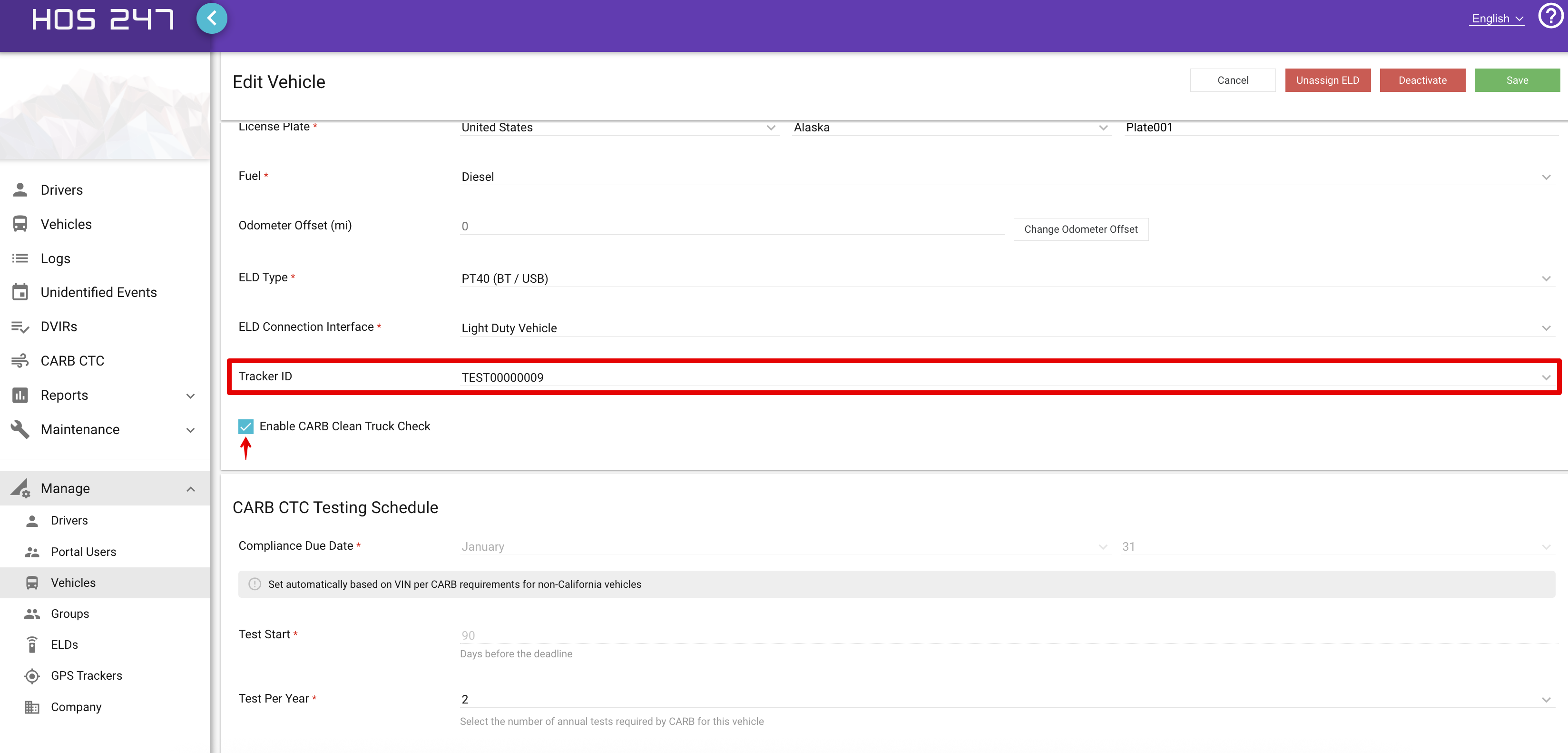
Task: Click the Unassign ELD button
Action: 1327,80
